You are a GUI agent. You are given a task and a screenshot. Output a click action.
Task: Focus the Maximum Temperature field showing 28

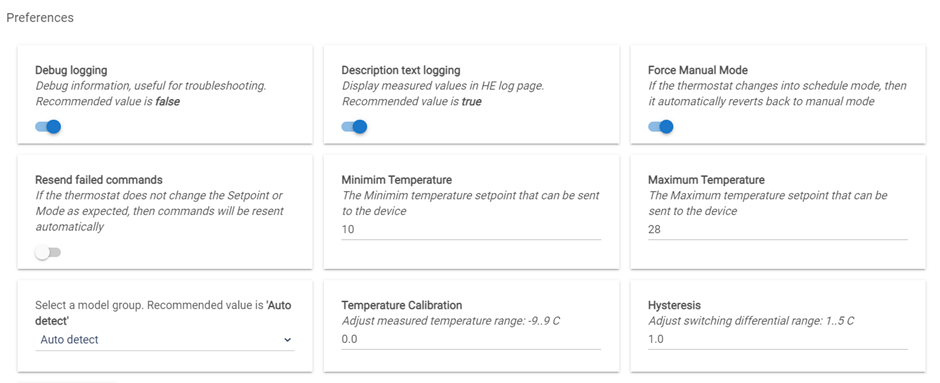778,230
